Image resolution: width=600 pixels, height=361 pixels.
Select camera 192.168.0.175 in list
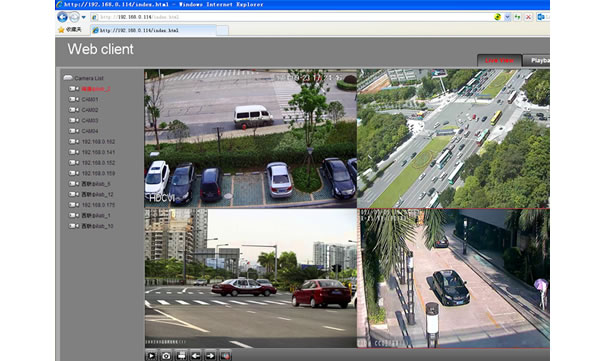(x=98, y=205)
